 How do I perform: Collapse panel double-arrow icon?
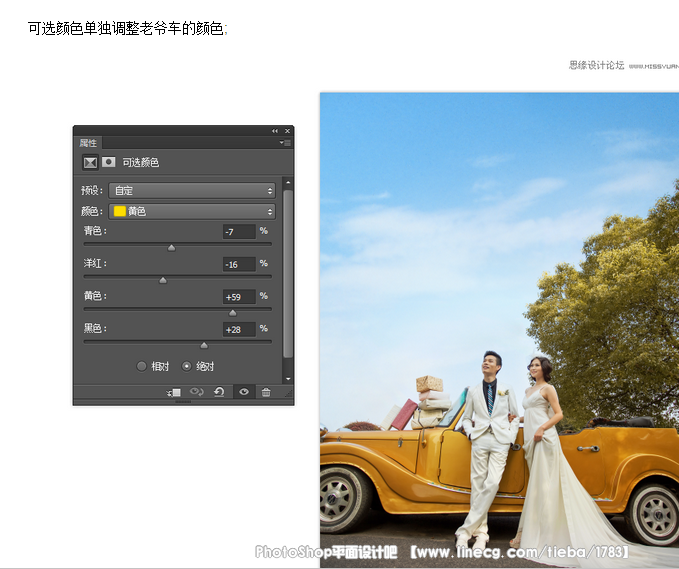pos(275,131)
